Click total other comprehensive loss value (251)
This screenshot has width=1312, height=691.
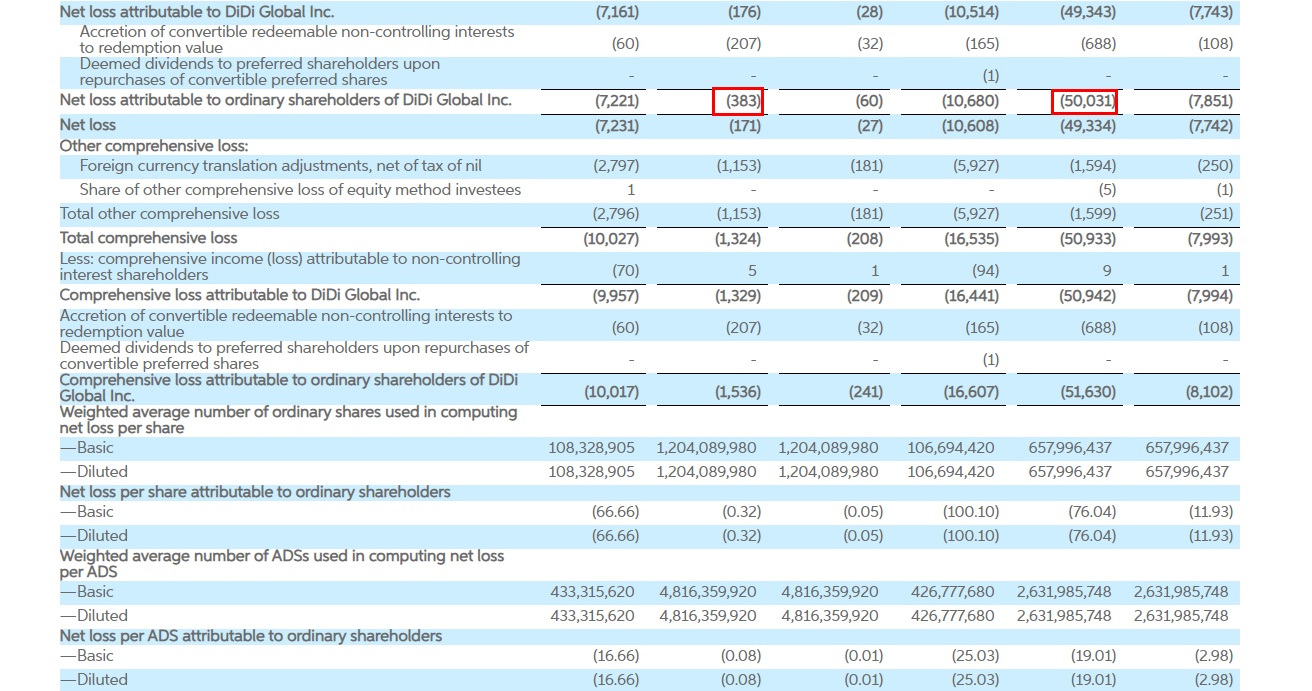pyautogui.click(x=1215, y=214)
